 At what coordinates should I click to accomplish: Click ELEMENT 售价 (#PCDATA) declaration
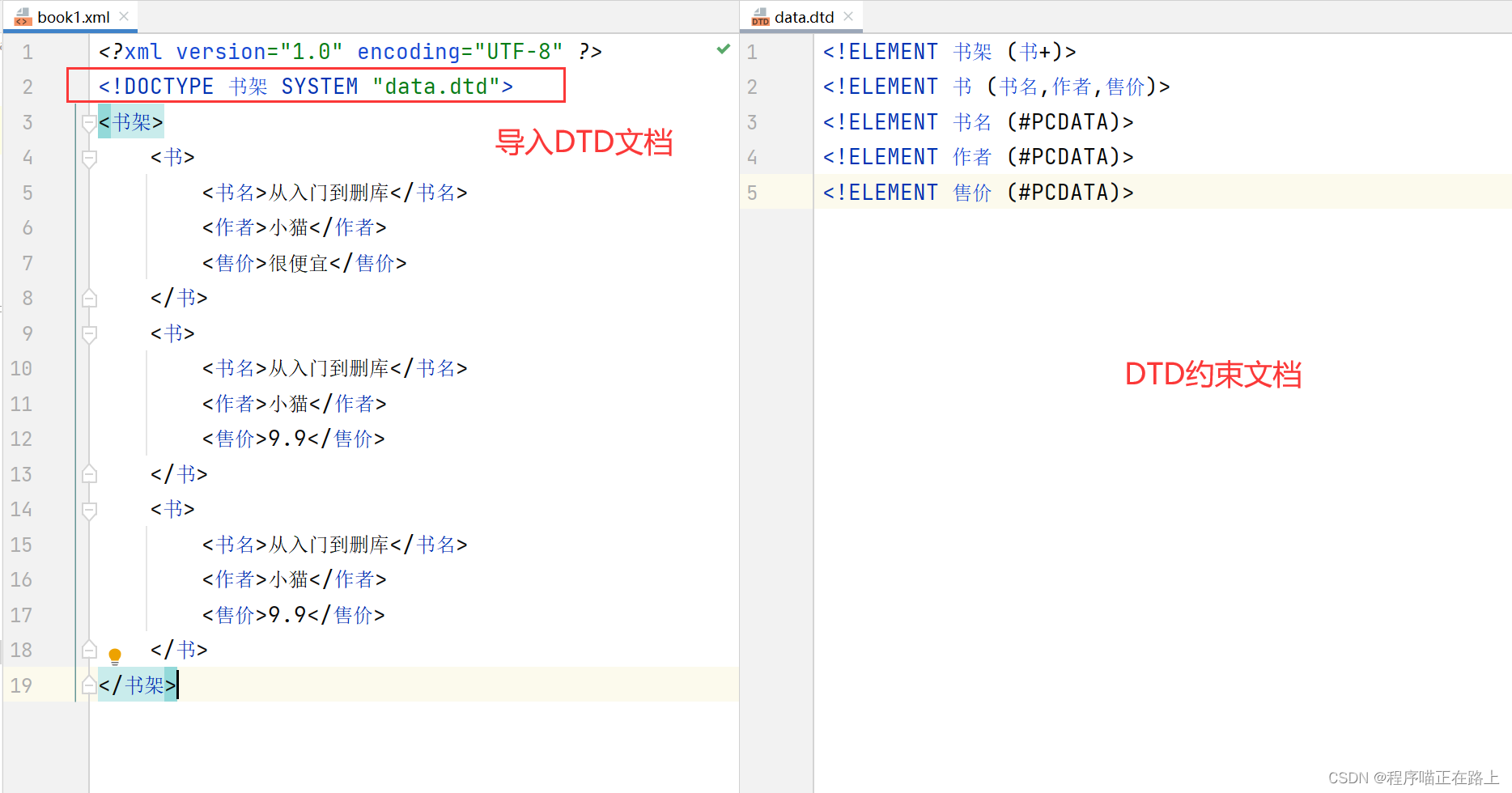point(978,193)
